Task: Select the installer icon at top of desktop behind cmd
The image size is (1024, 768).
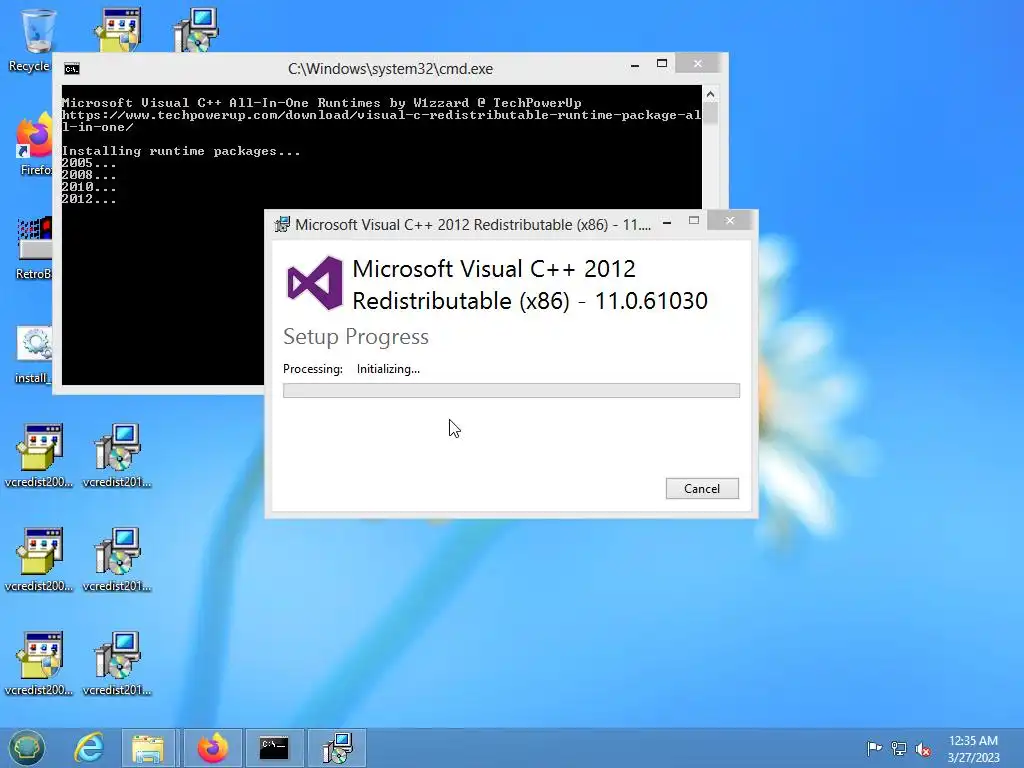Action: 118,29
